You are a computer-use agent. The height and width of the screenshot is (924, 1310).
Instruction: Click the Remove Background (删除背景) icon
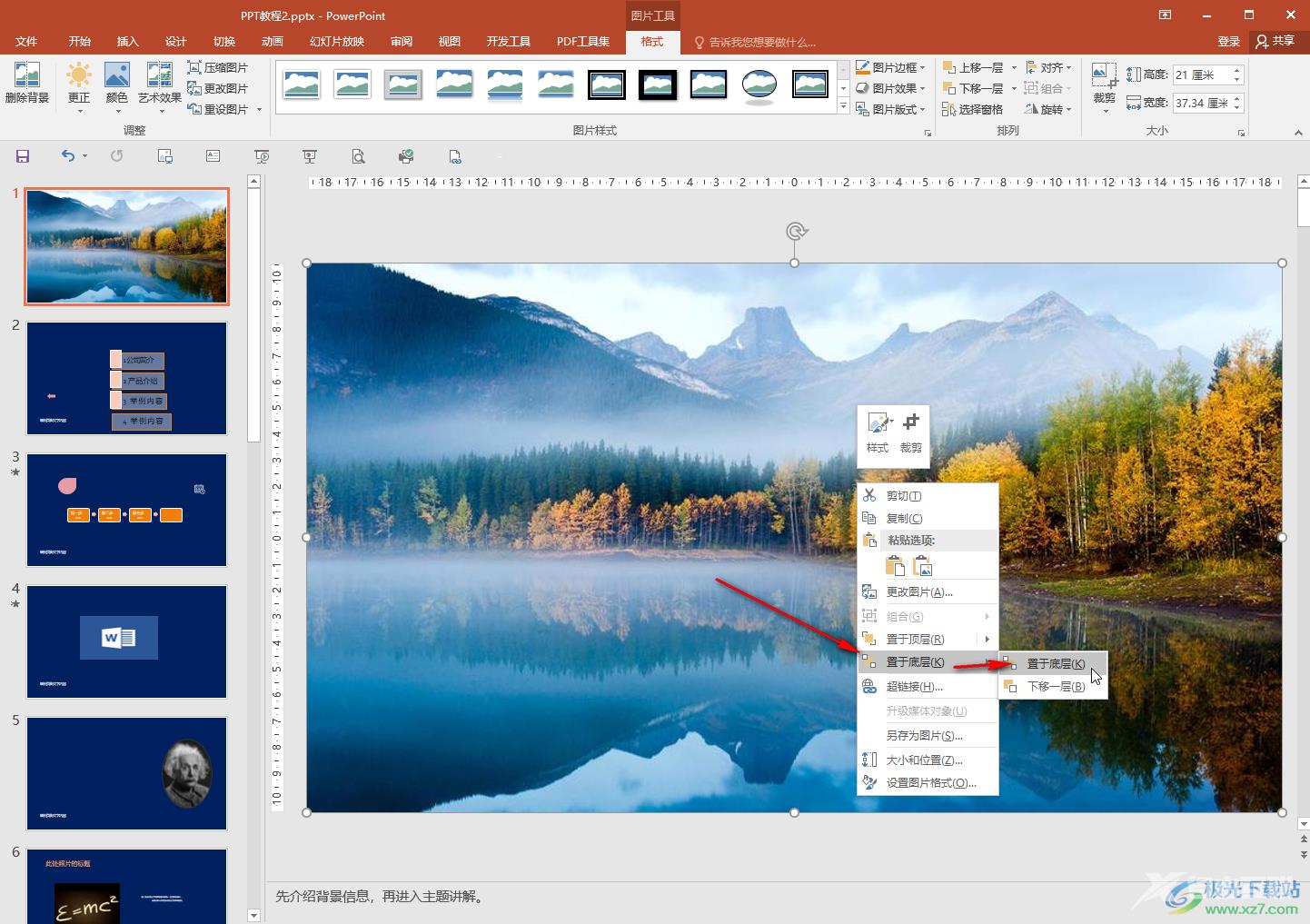point(27,84)
